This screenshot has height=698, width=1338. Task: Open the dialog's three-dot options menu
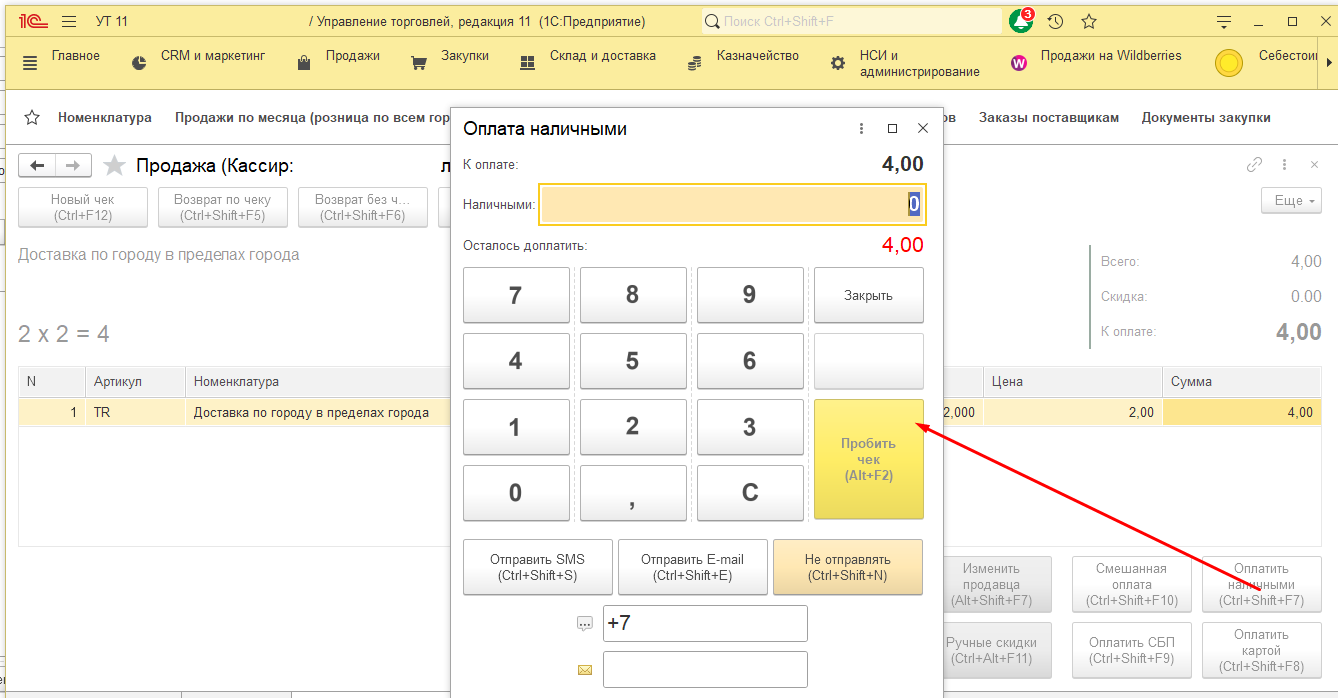862,129
